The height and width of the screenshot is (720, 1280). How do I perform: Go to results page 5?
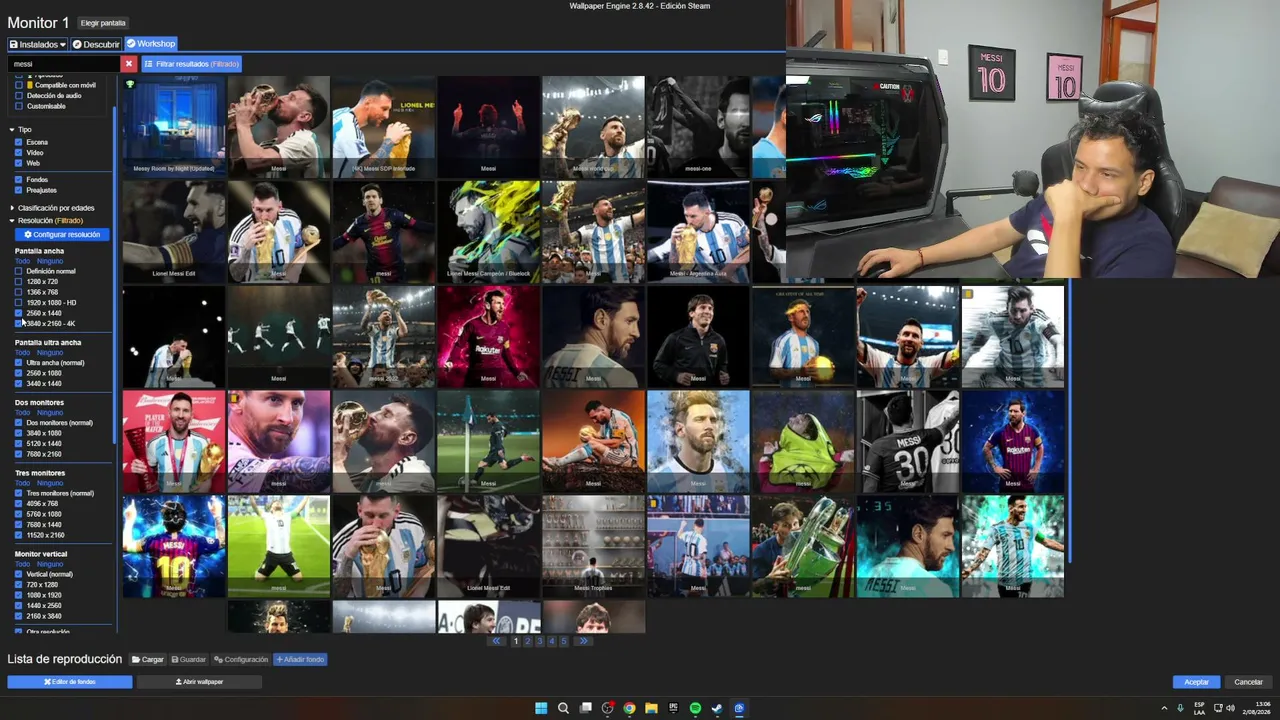[564, 641]
